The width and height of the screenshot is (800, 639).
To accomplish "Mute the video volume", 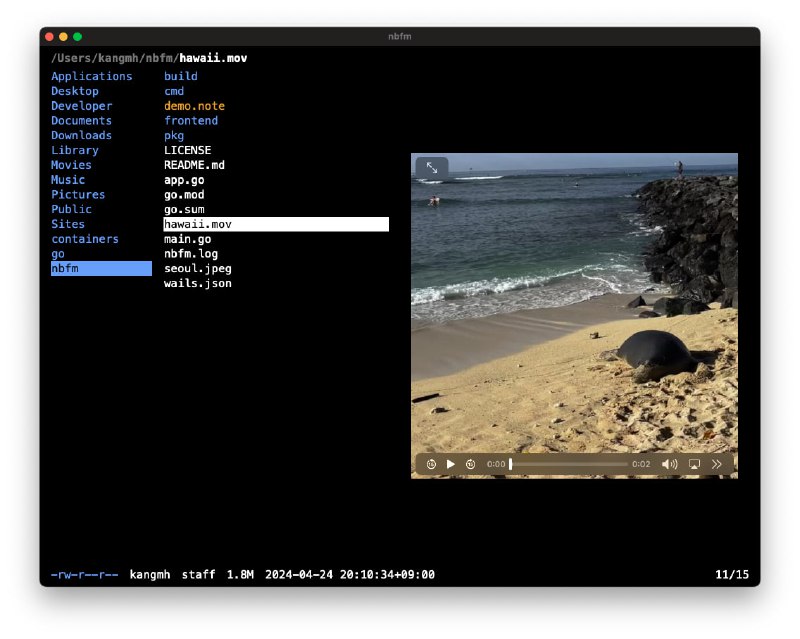I will coord(669,464).
